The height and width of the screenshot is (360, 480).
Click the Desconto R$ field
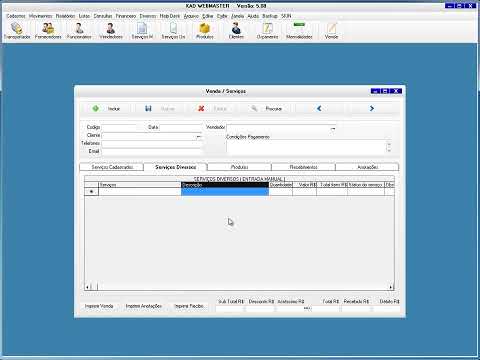click(x=261, y=309)
